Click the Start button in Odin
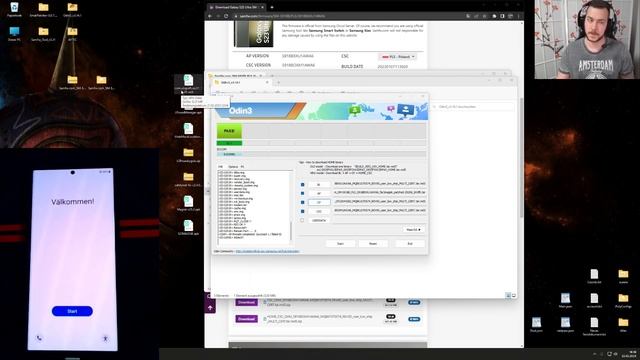 point(340,244)
